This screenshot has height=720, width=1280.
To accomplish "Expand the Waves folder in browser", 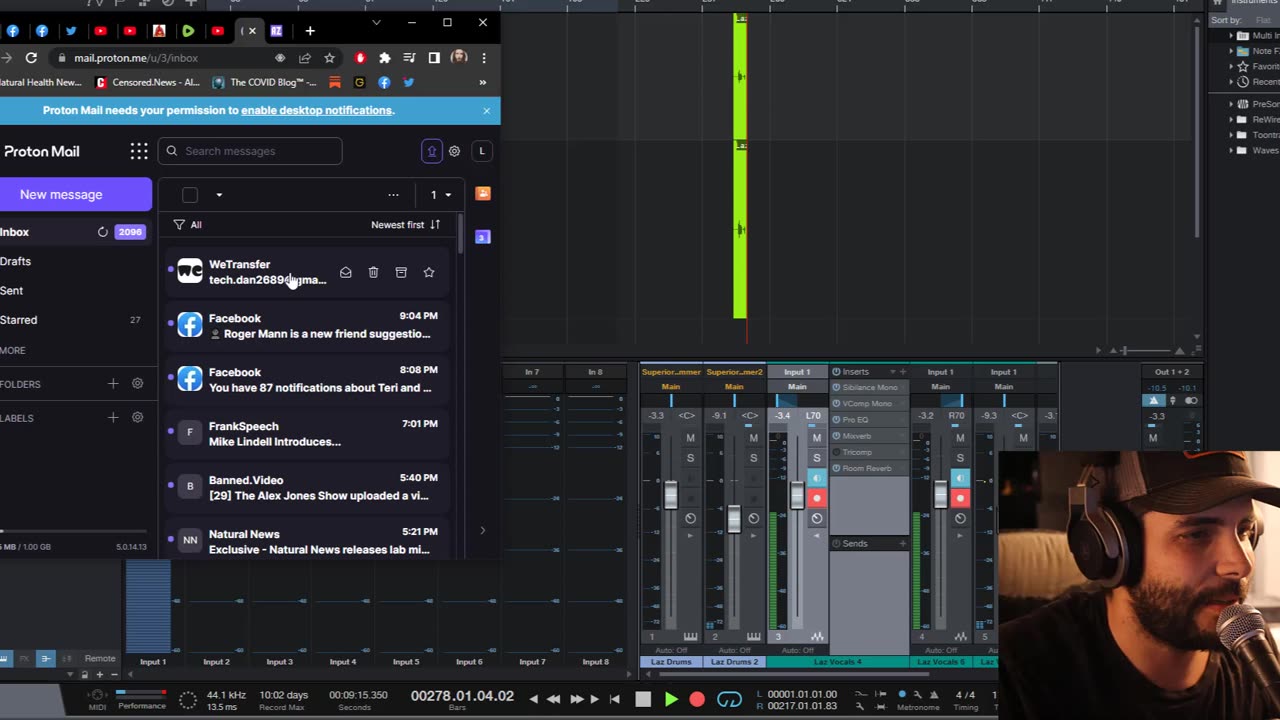I will click(1232, 150).
